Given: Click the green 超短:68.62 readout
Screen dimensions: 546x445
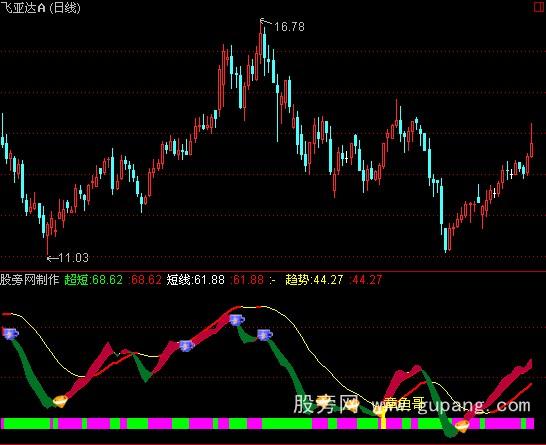Looking at the screenshot, I should tap(94, 280).
